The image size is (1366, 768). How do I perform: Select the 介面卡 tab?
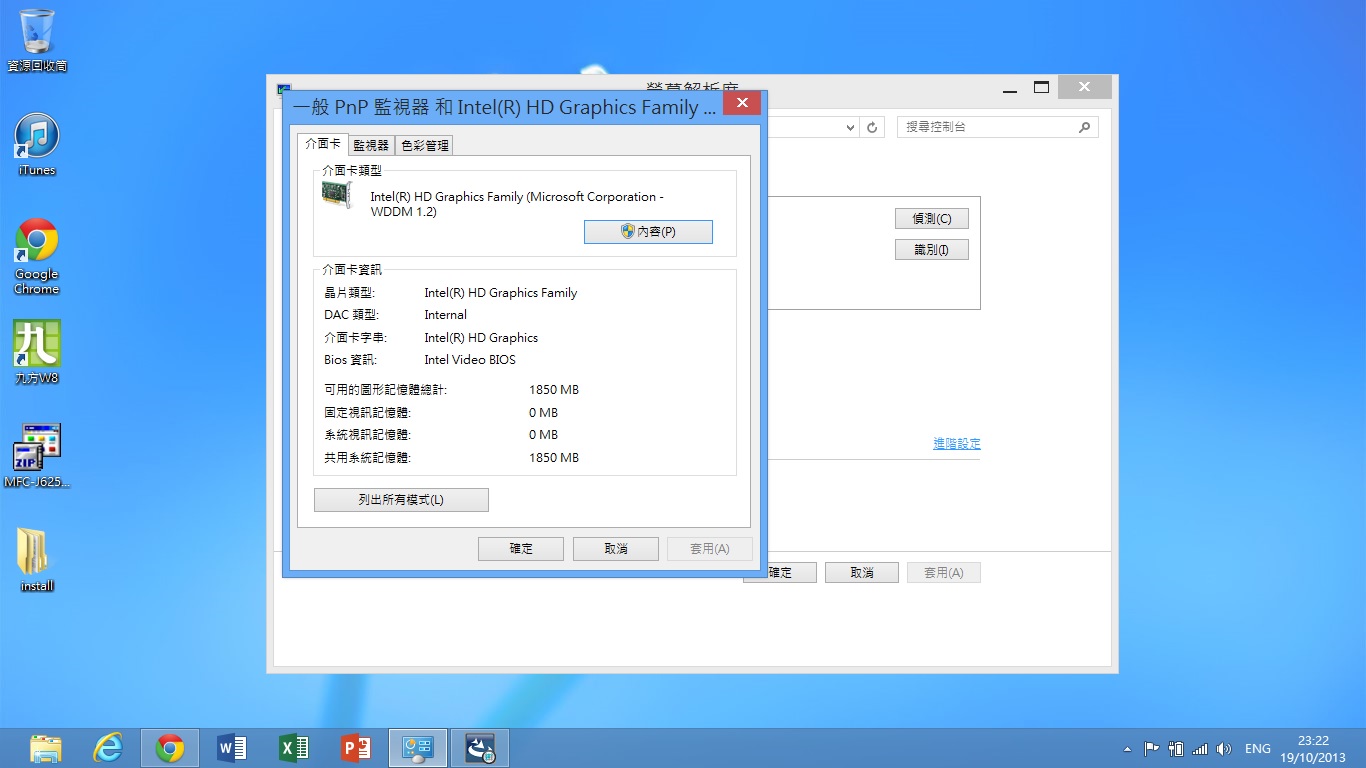[x=323, y=144]
